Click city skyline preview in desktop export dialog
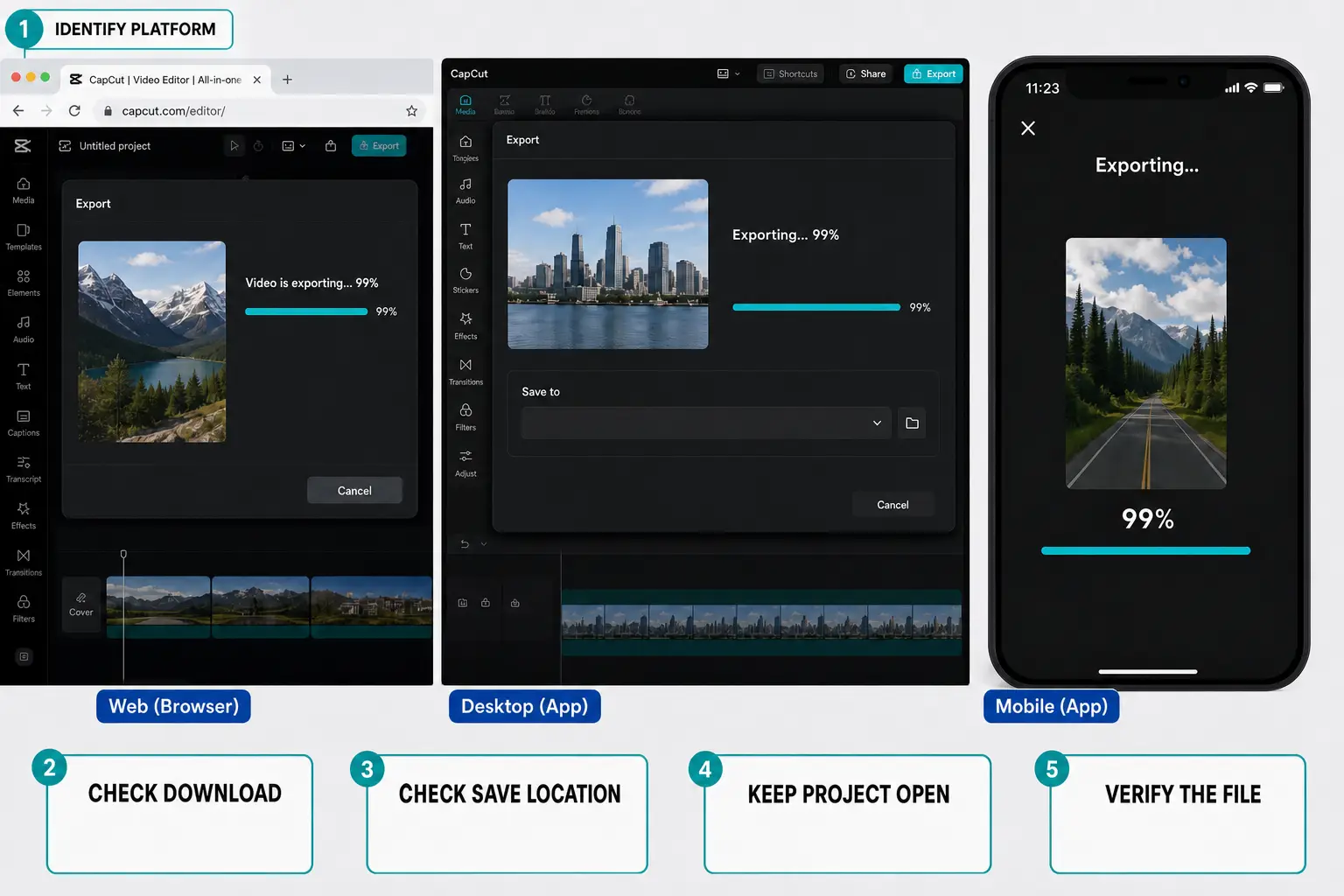The height and width of the screenshot is (896, 1344). click(x=608, y=264)
